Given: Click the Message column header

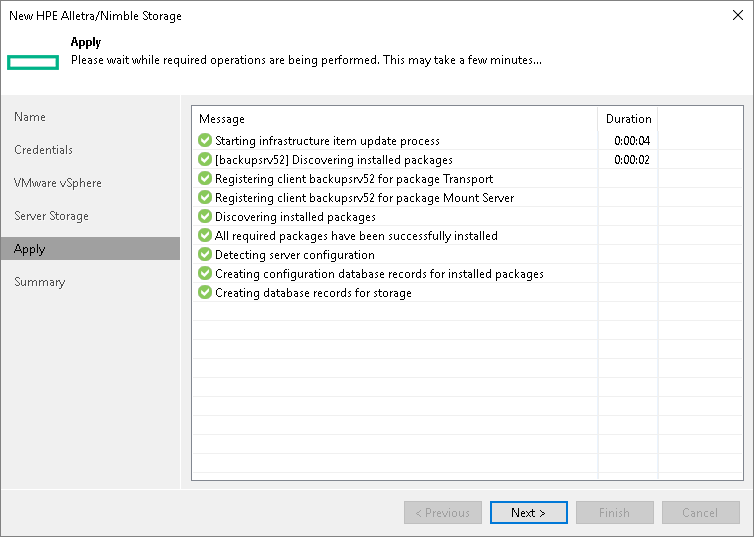Looking at the screenshot, I should click(x=395, y=119).
